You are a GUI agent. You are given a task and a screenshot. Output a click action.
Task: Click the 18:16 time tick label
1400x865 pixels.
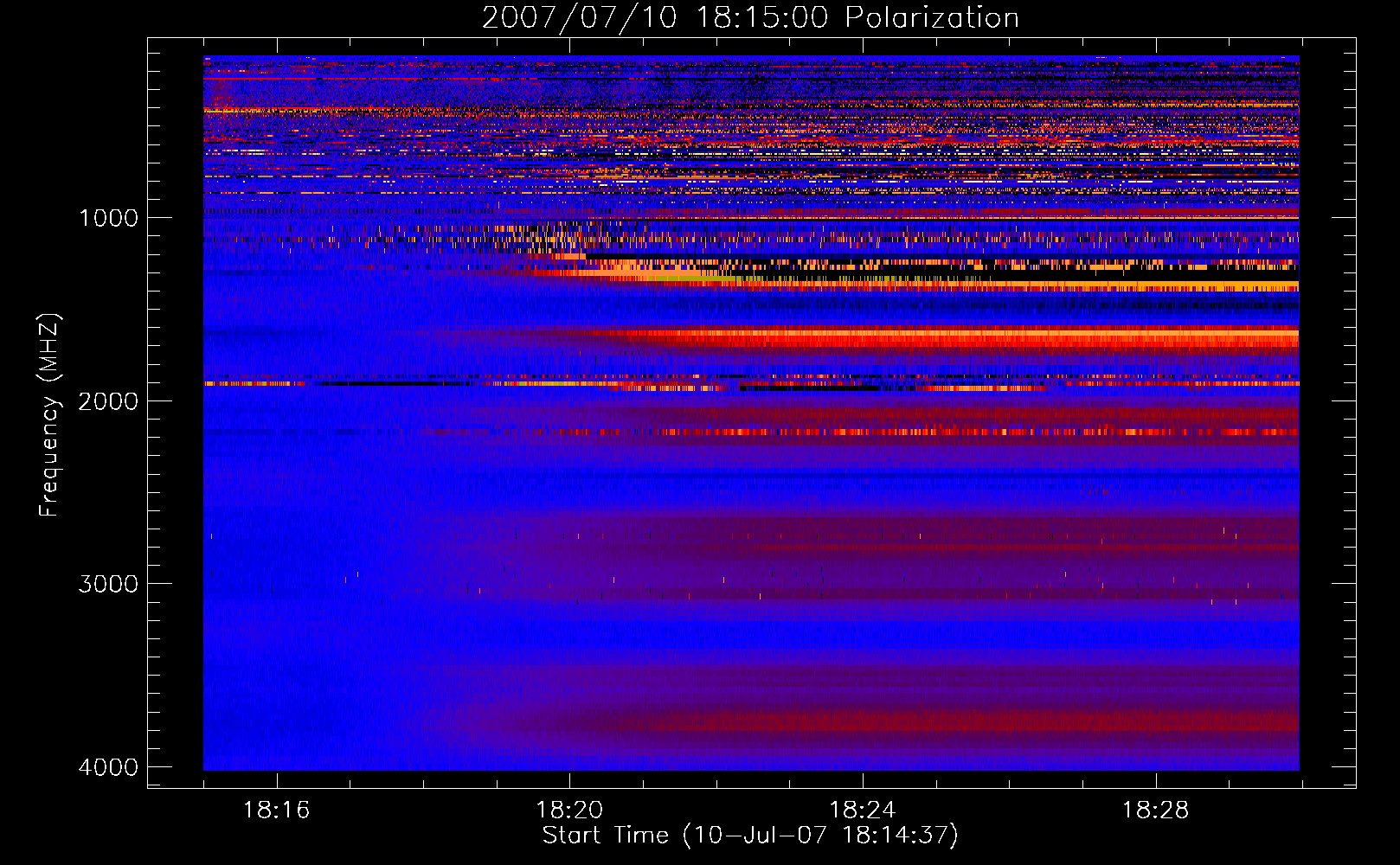[277, 811]
